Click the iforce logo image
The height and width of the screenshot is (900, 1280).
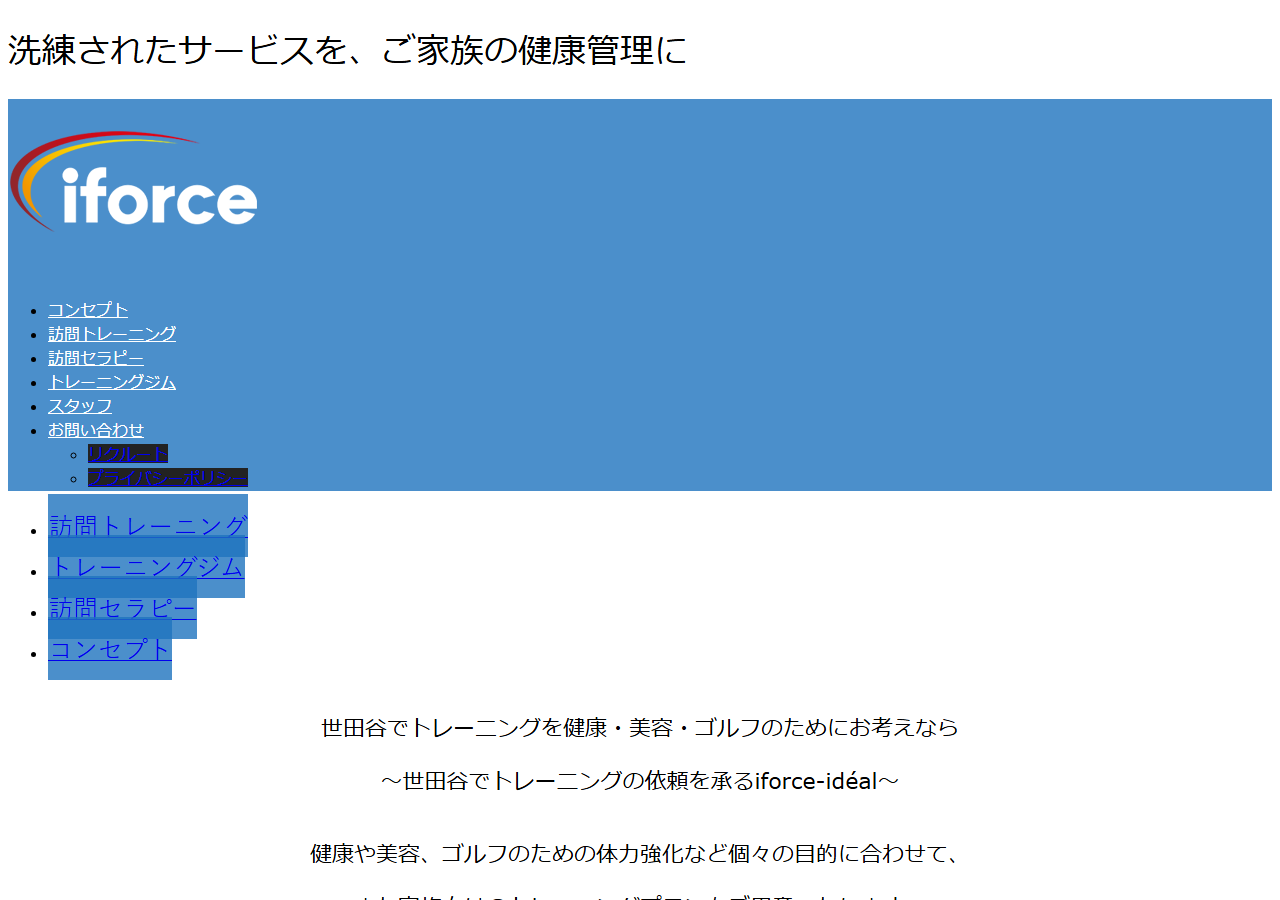pyautogui.click(x=133, y=182)
